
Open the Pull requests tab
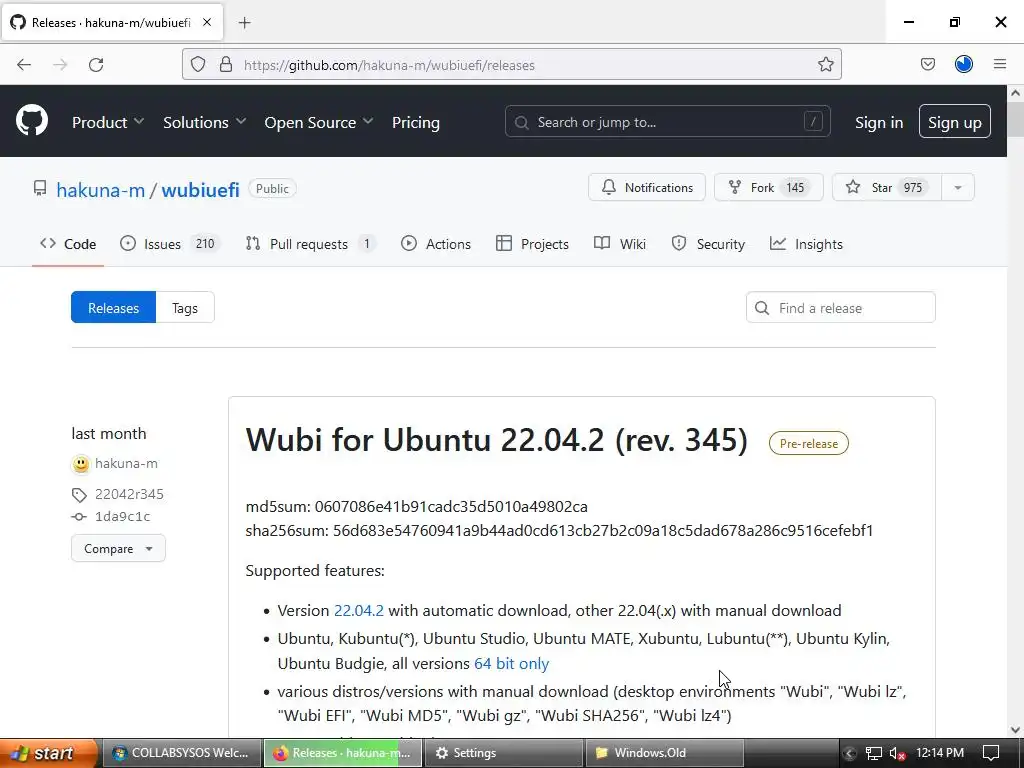(x=310, y=244)
